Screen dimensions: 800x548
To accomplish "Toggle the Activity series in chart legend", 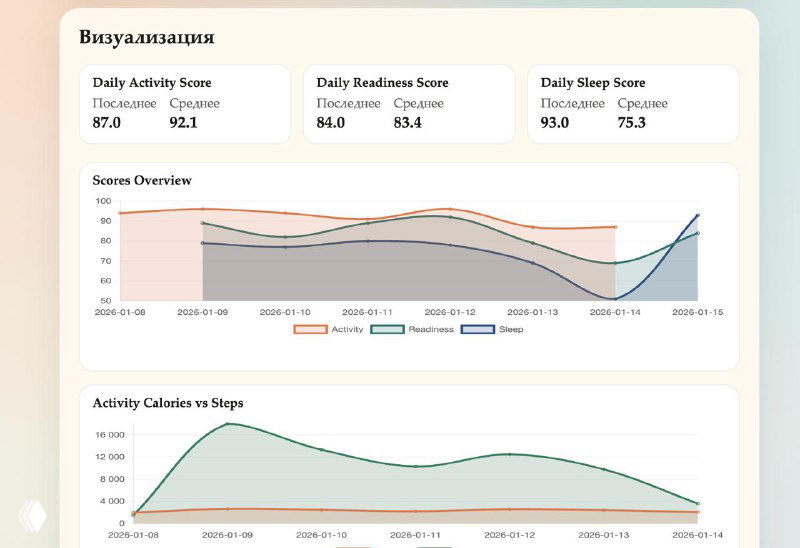I will (347, 329).
